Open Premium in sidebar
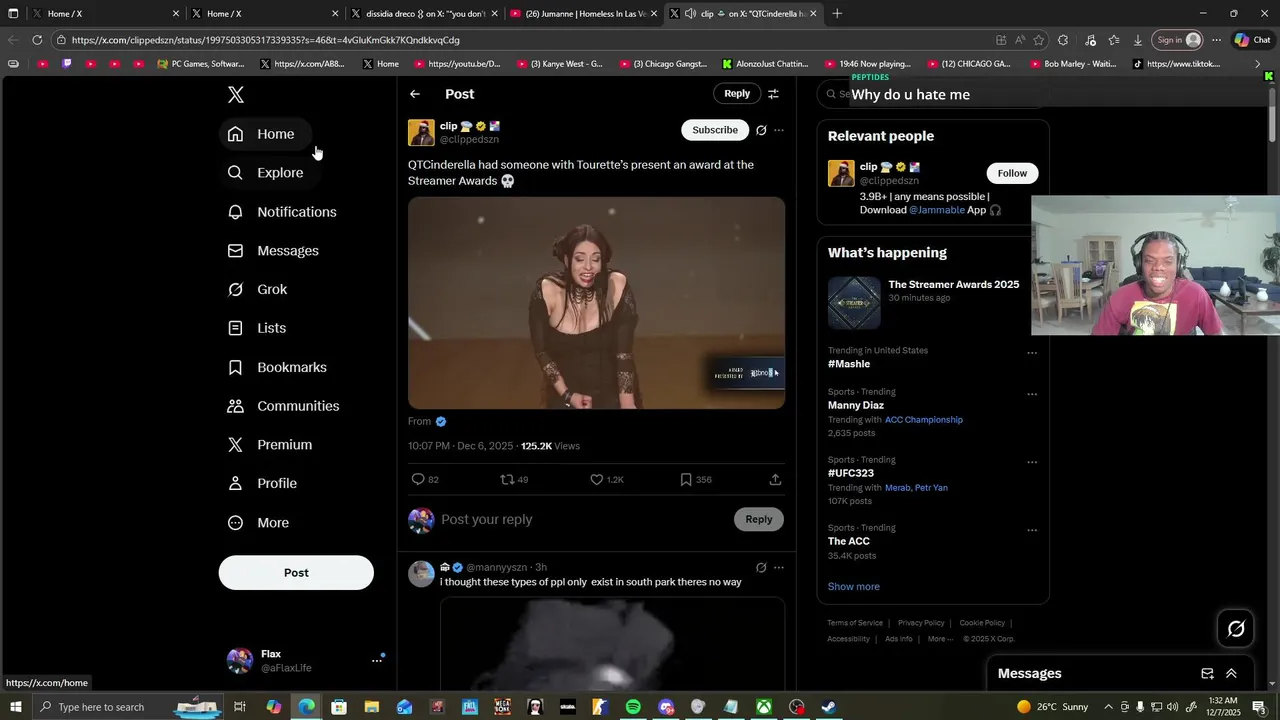Image resolution: width=1280 pixels, height=720 pixels. (270, 445)
